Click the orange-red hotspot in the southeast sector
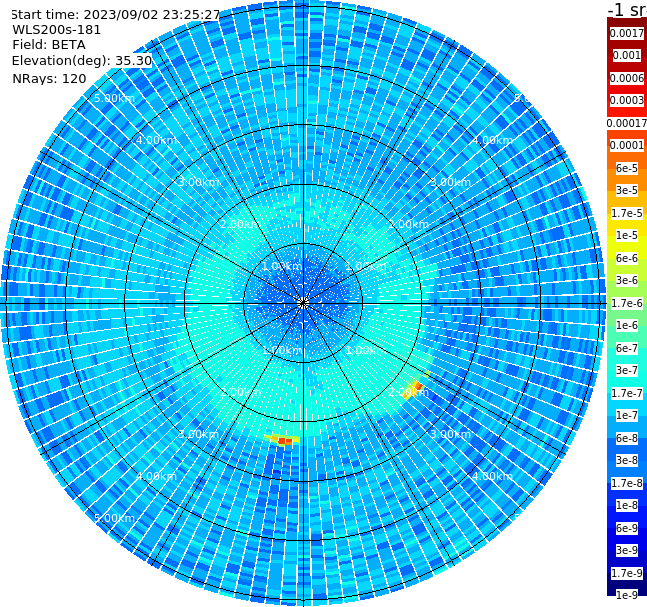The width and height of the screenshot is (647, 607). (418, 386)
